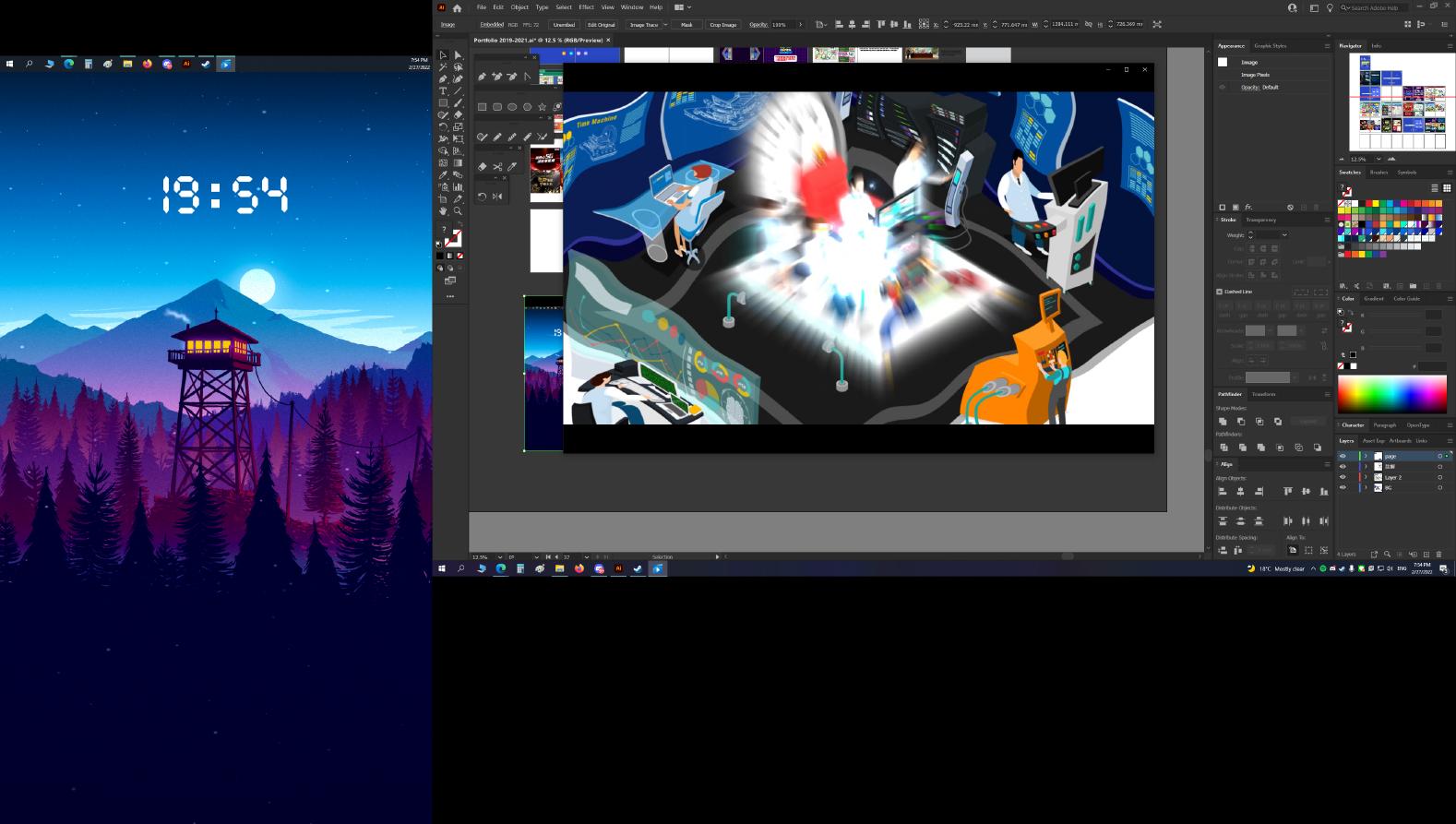Open the Layers panel options menu
This screenshot has width=1456, height=824.
click(x=1449, y=441)
